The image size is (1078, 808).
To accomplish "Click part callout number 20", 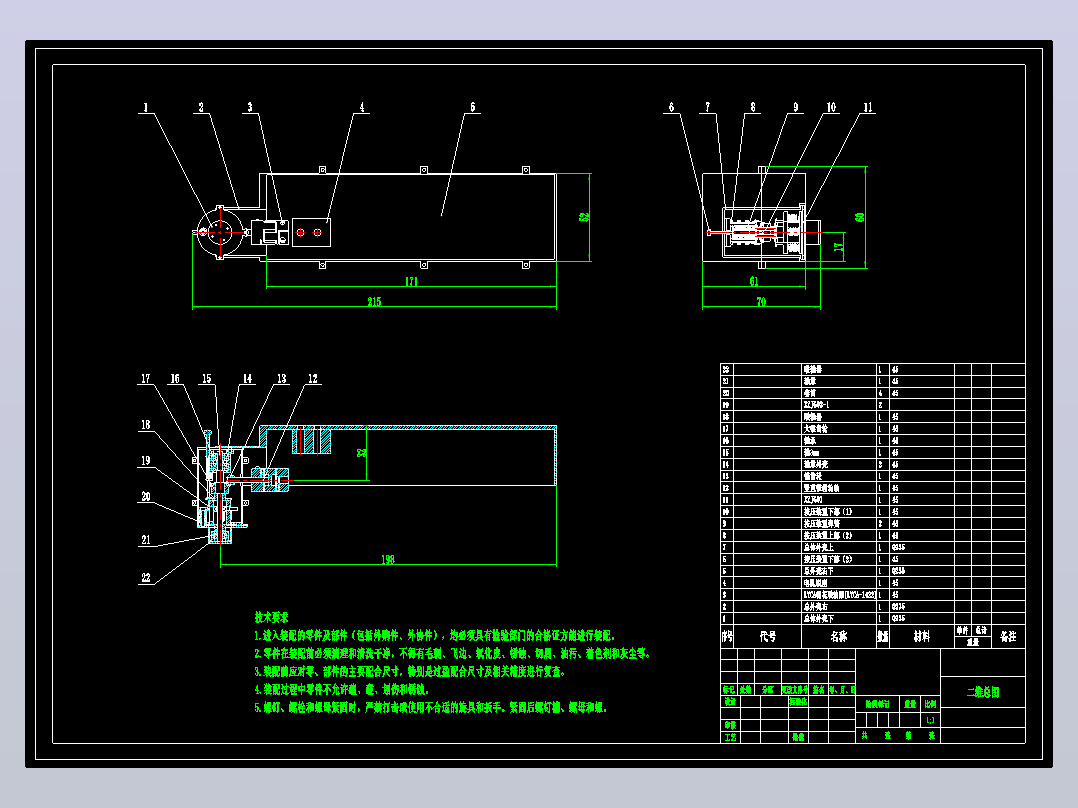I will point(145,496).
